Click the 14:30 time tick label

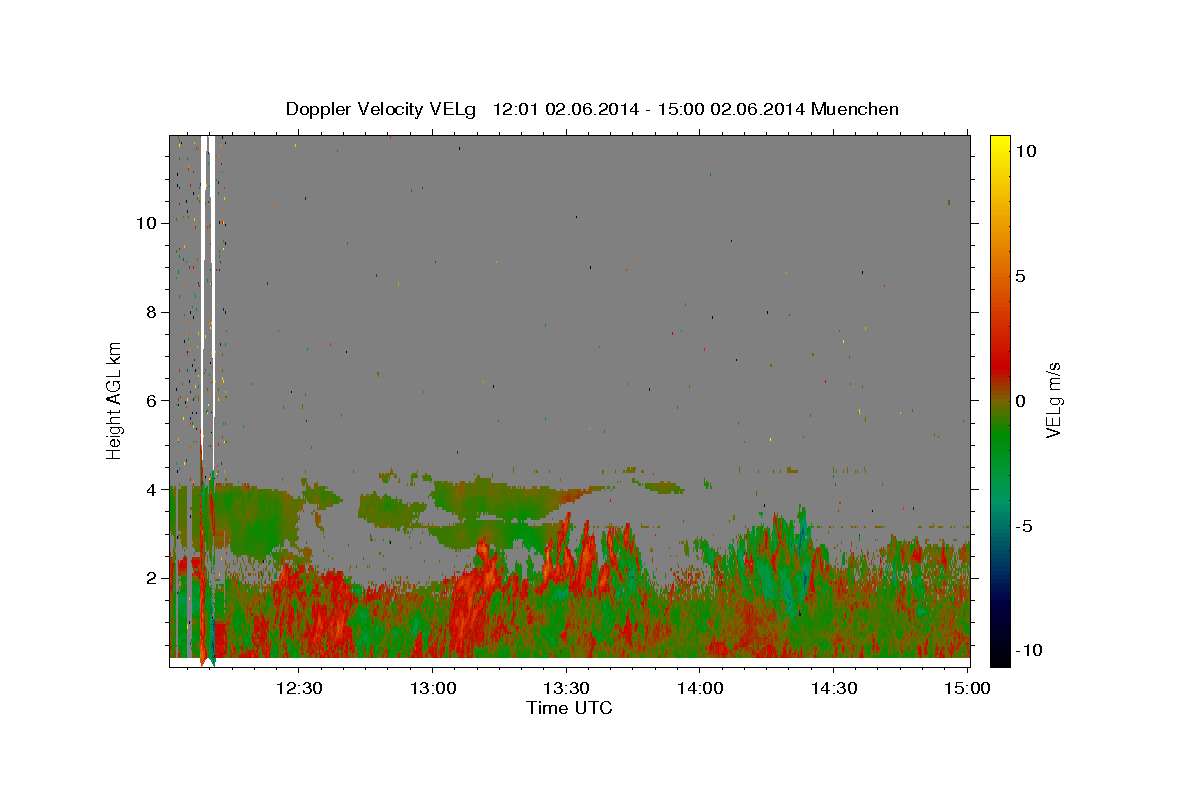(x=833, y=688)
